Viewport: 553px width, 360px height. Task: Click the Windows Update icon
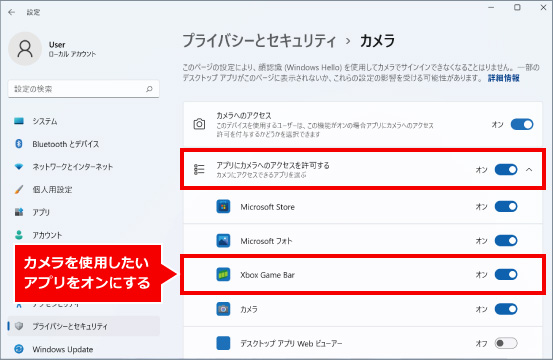coord(19,349)
